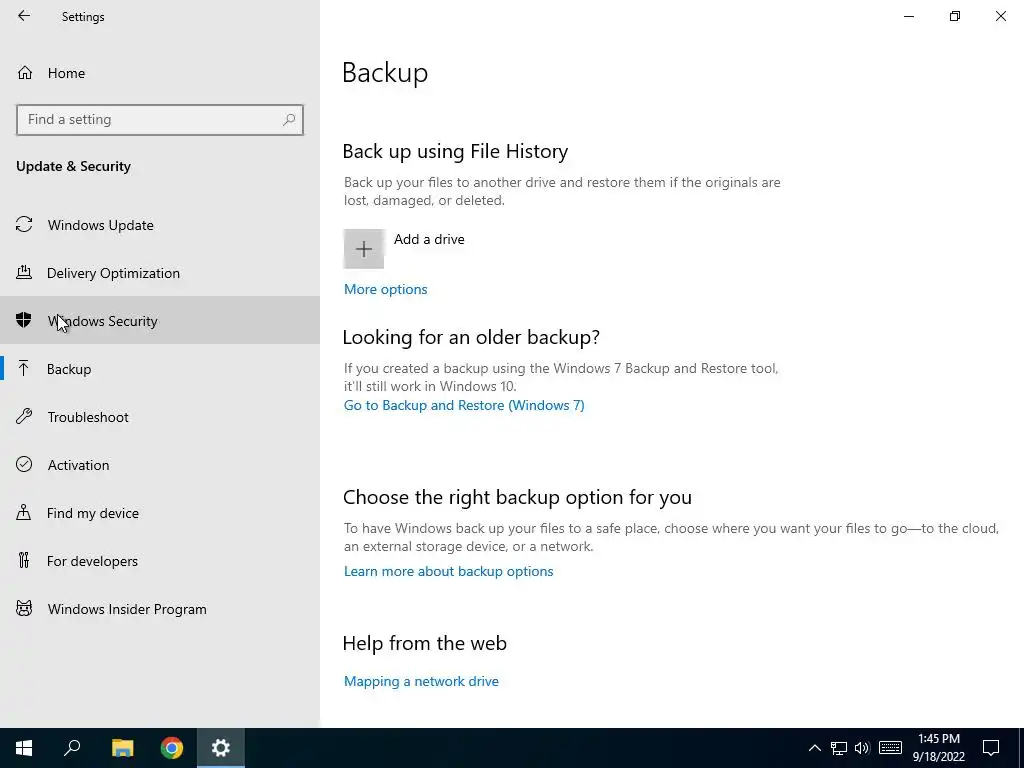Click the Home house icon

[25, 72]
